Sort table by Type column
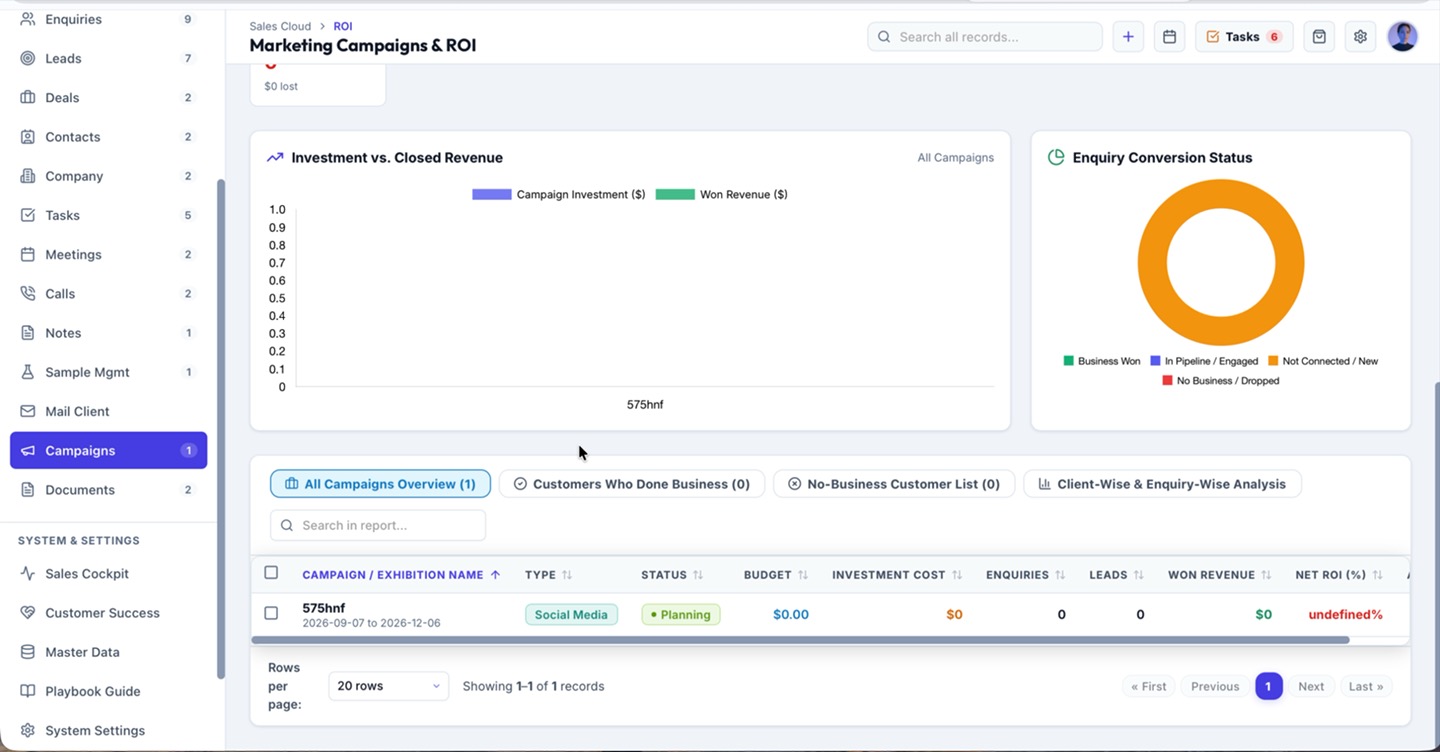The image size is (1440, 752). (x=549, y=575)
